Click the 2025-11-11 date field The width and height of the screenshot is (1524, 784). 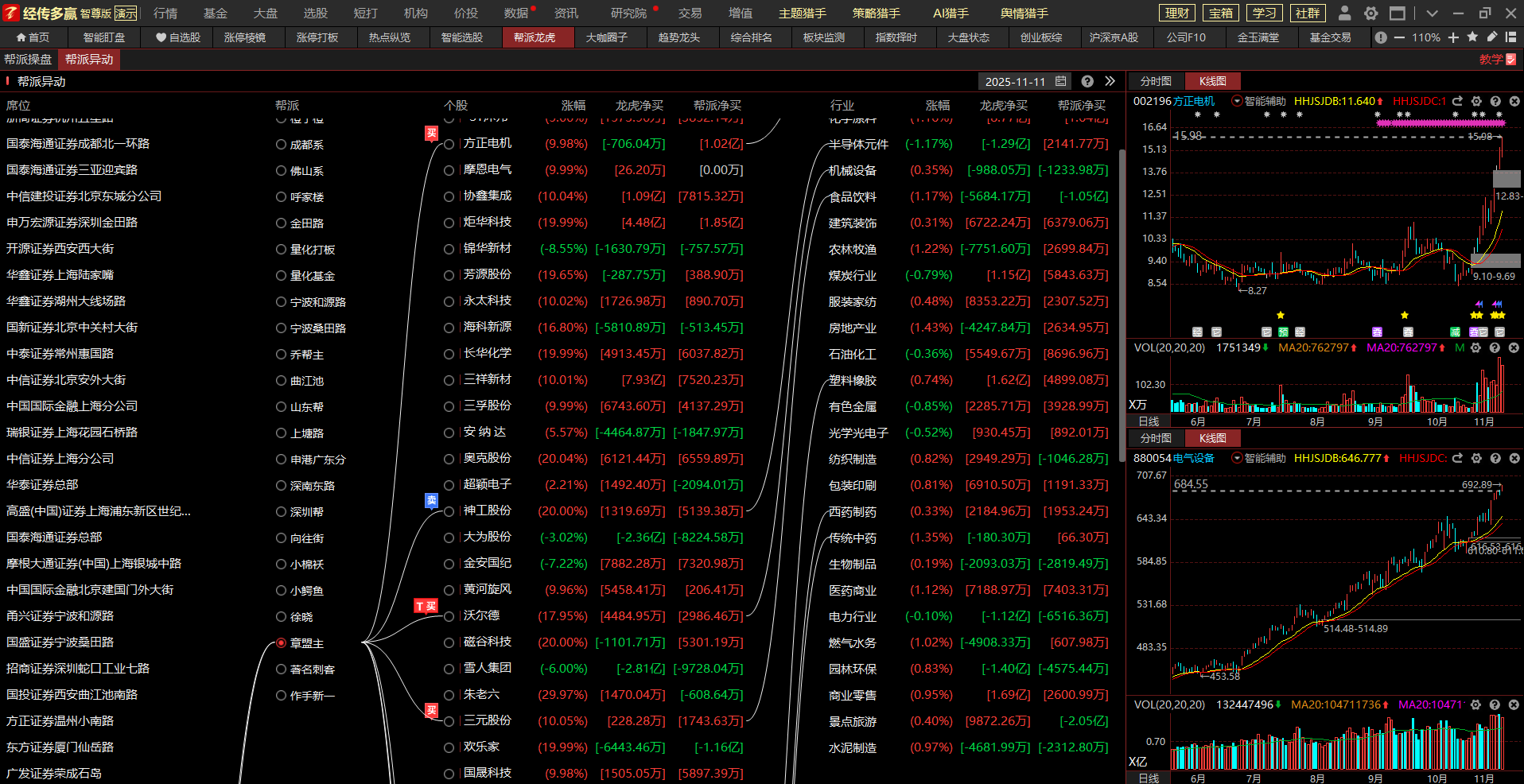click(x=1015, y=82)
